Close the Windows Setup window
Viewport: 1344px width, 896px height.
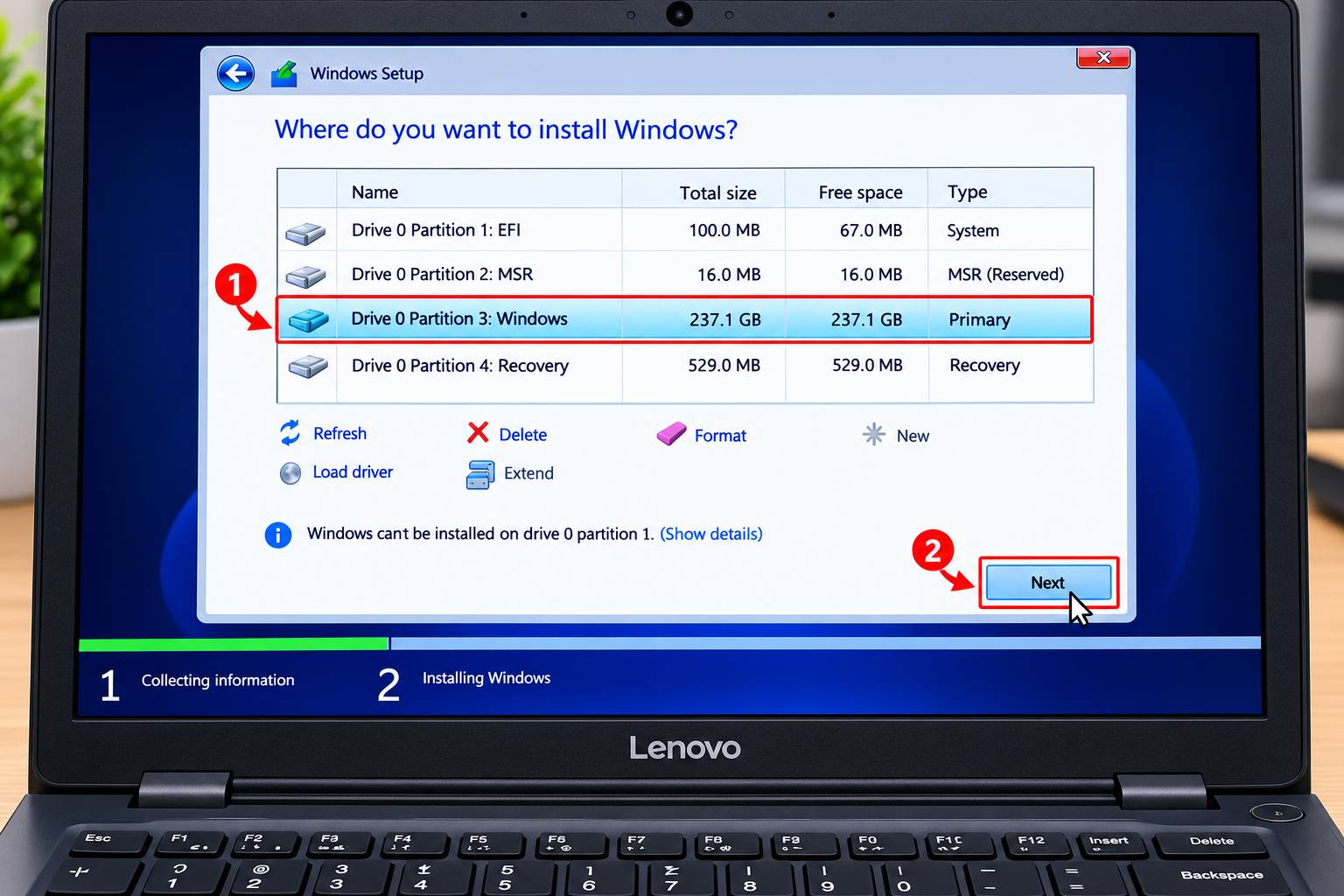pos(1103,58)
